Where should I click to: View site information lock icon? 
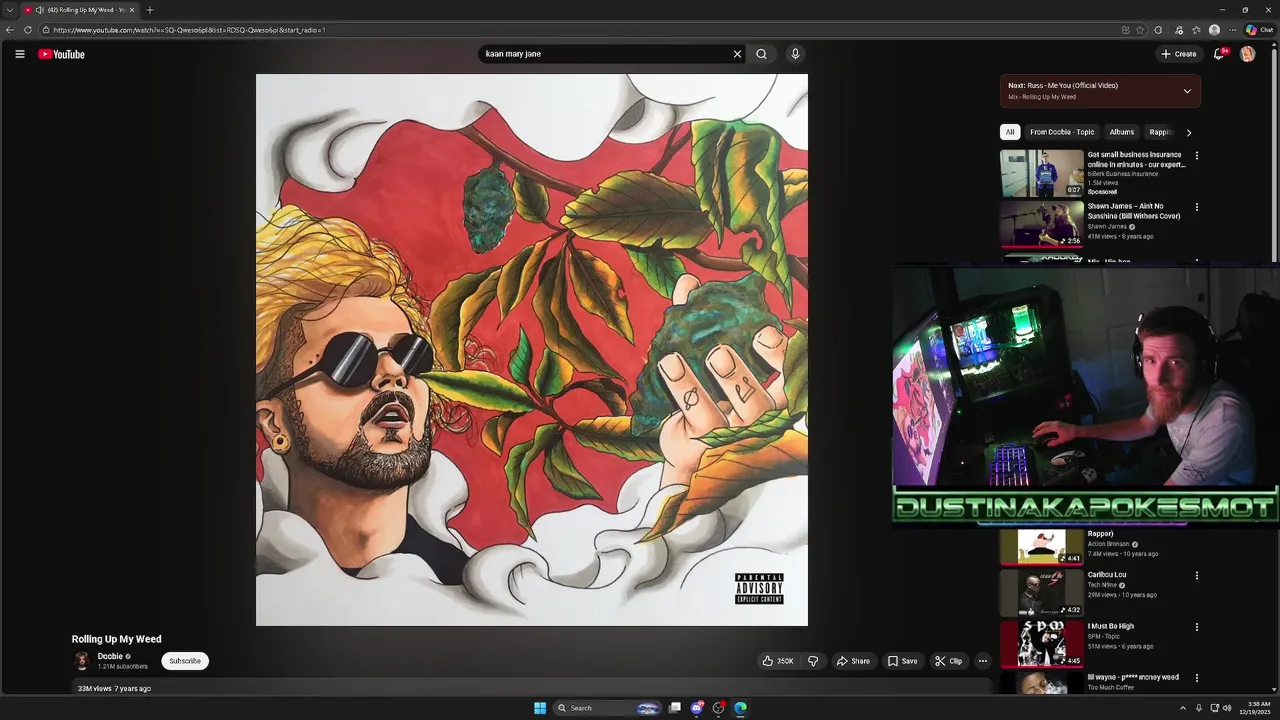[45, 30]
